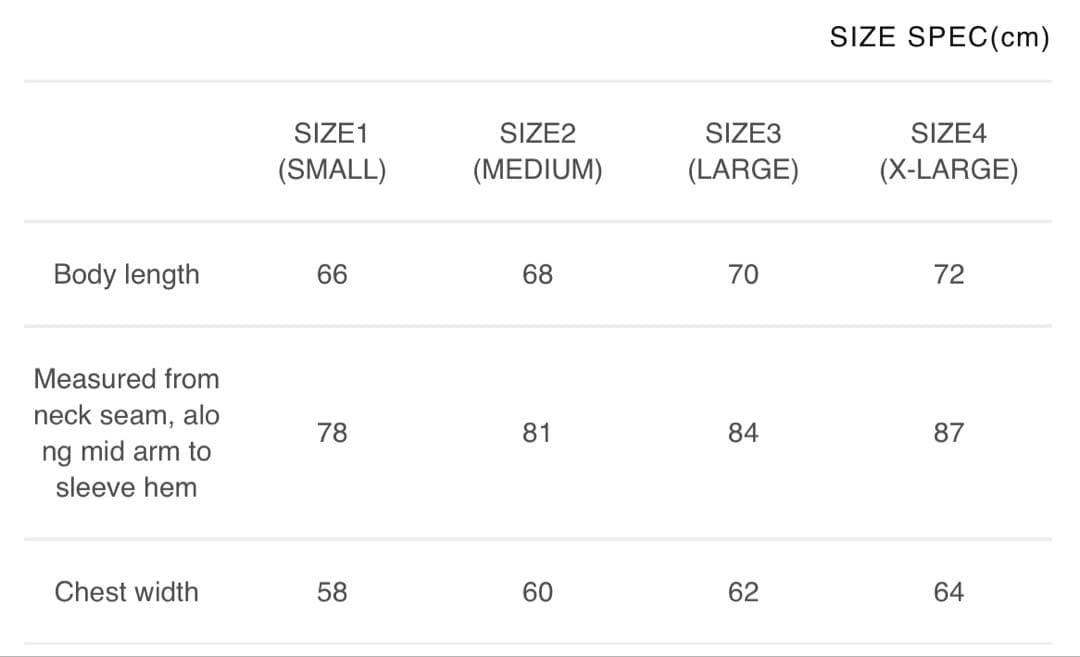
Task: Click the SIZE3 (LARGE) column header
Action: pyautogui.click(x=743, y=151)
